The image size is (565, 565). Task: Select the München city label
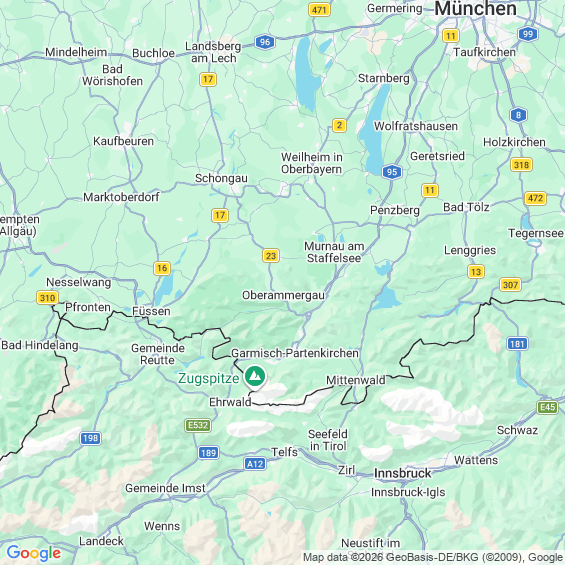tap(475, 9)
